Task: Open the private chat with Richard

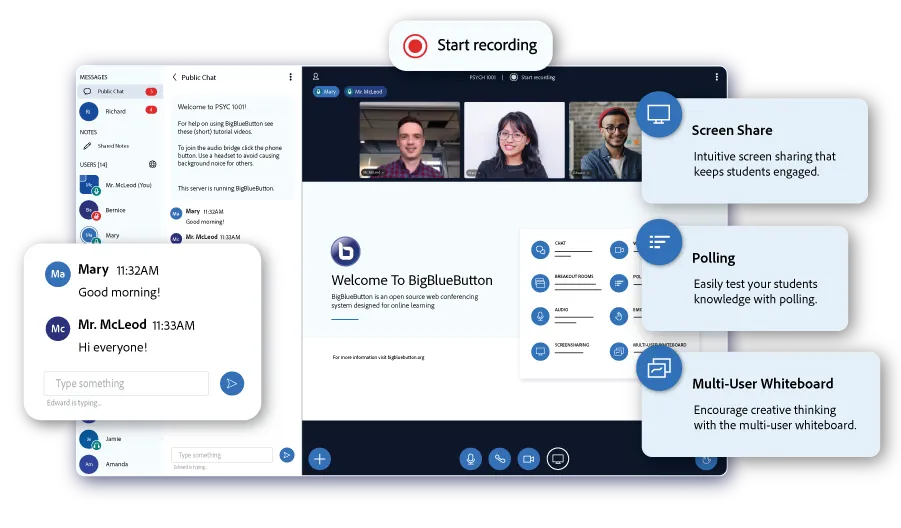Action: (x=120, y=111)
